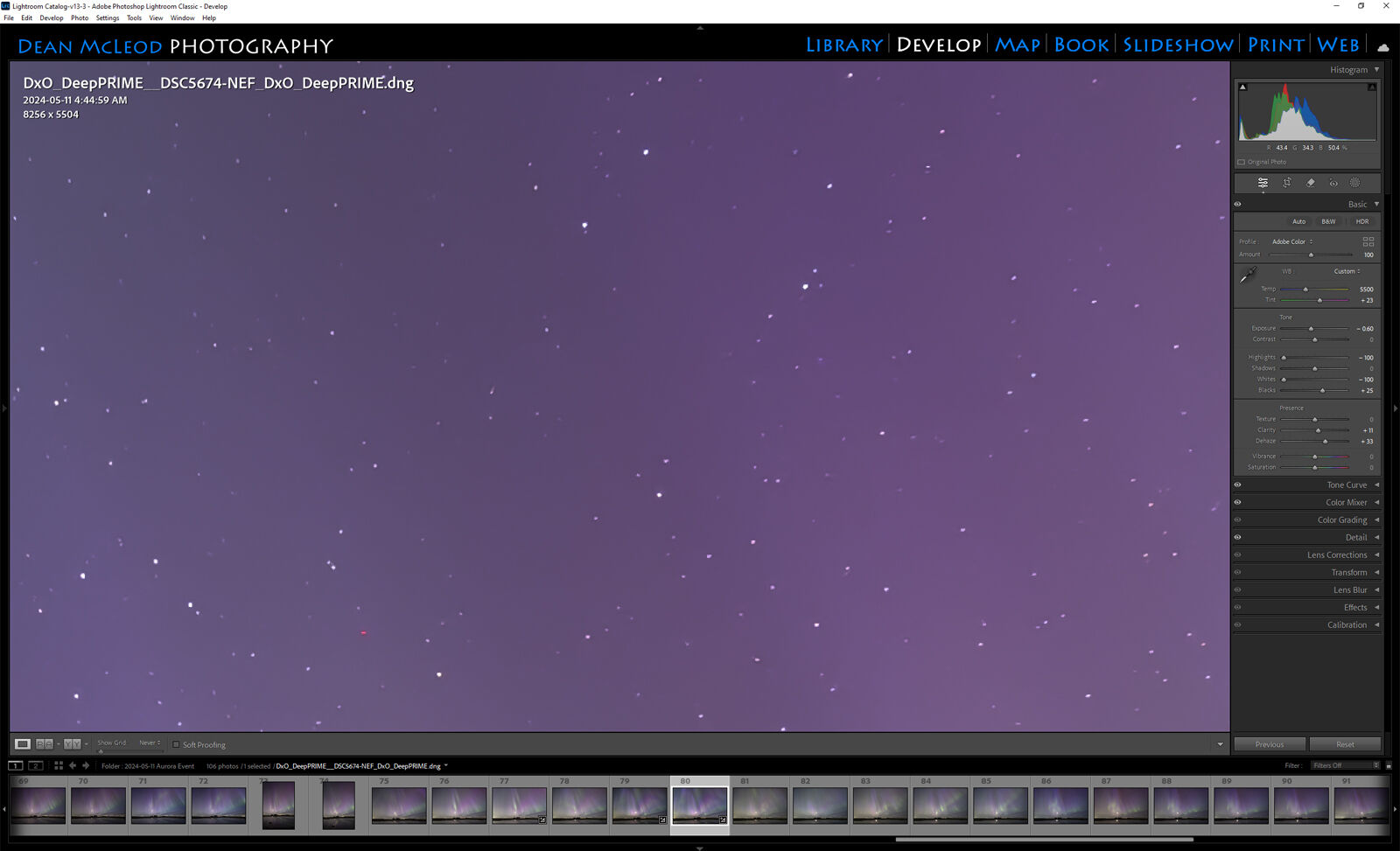Select filmstrip thumbnail 75
Viewport: 1400px width, 851px height.
[398, 806]
